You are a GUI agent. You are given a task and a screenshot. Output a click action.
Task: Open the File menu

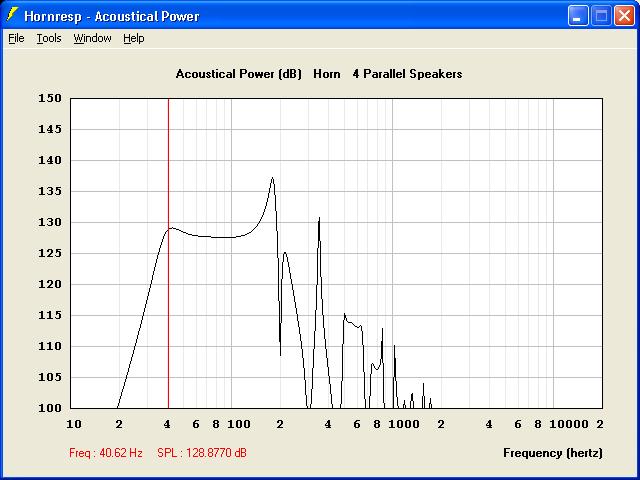(16, 38)
